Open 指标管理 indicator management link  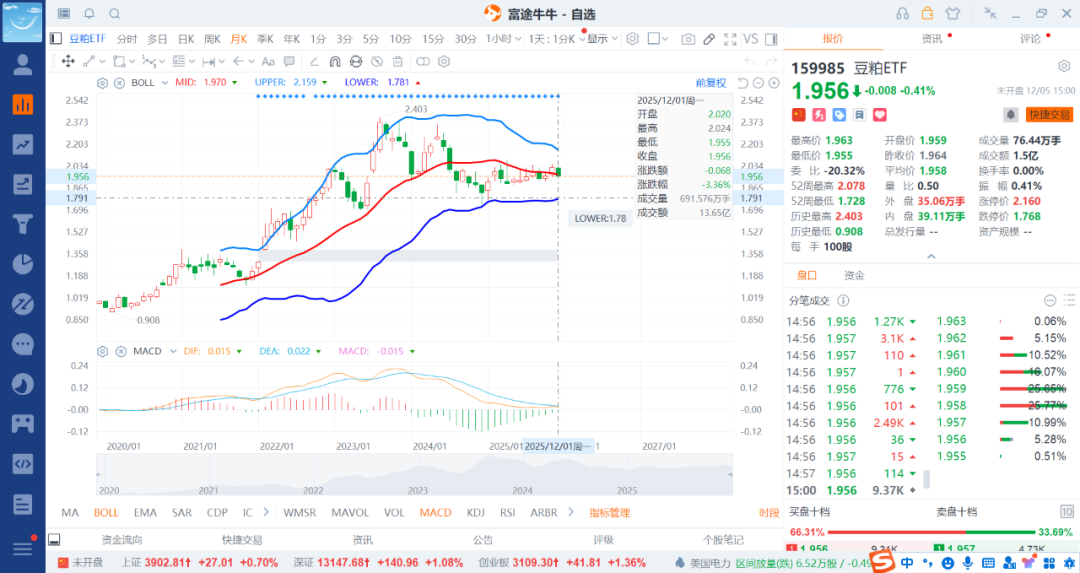coord(609,512)
